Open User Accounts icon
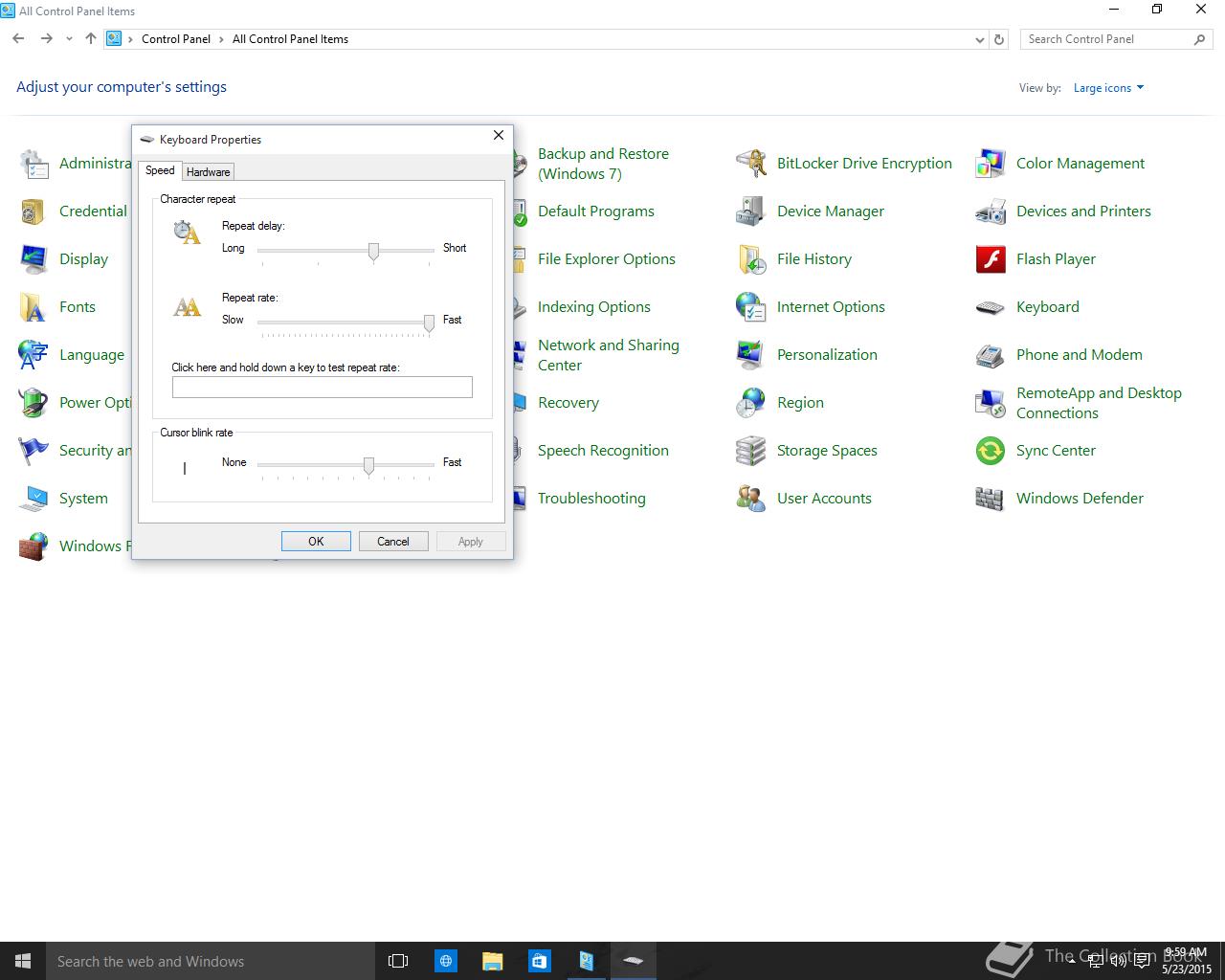 point(750,499)
